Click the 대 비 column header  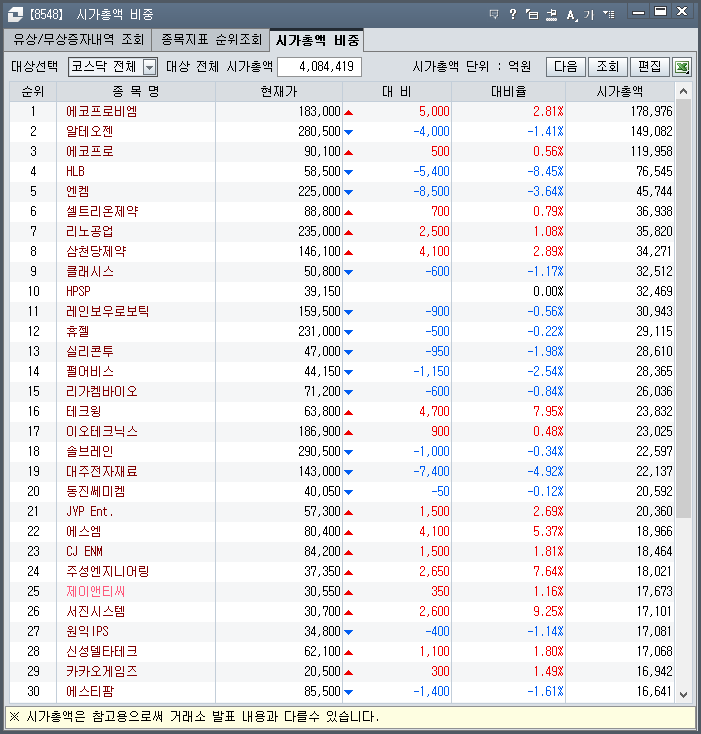397,91
